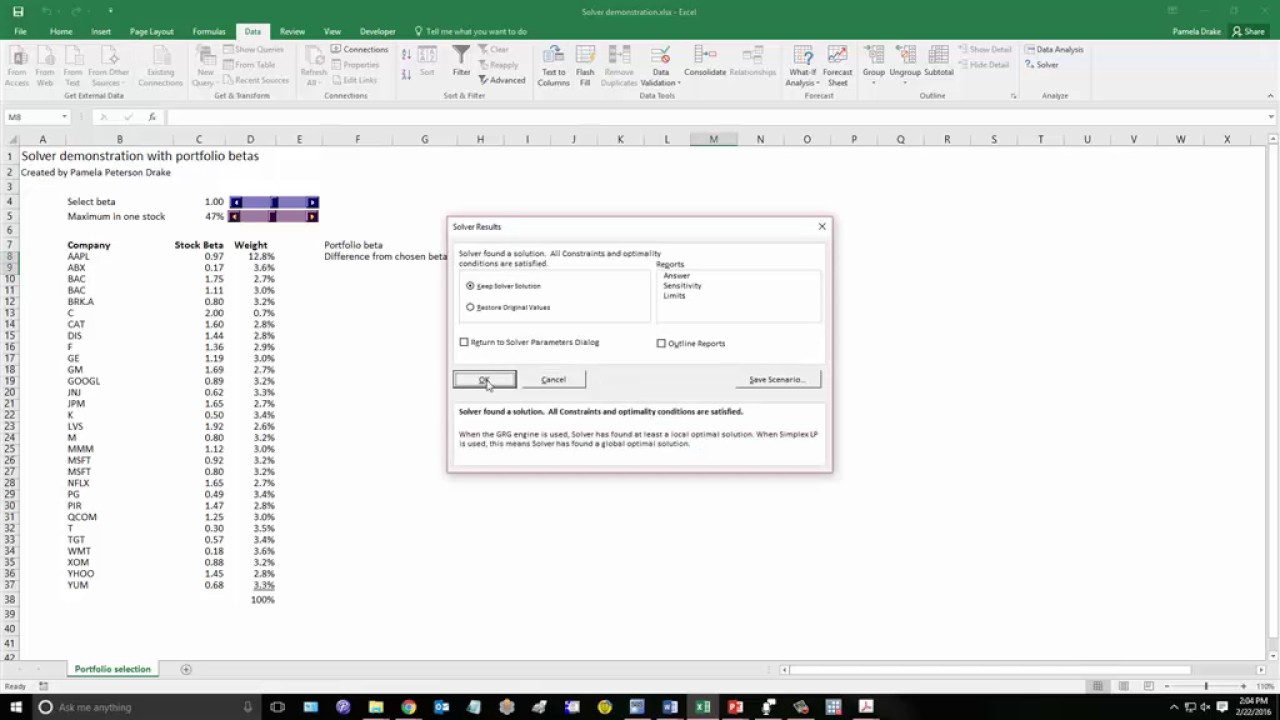Open the Formulas ribbon tab

(x=209, y=31)
